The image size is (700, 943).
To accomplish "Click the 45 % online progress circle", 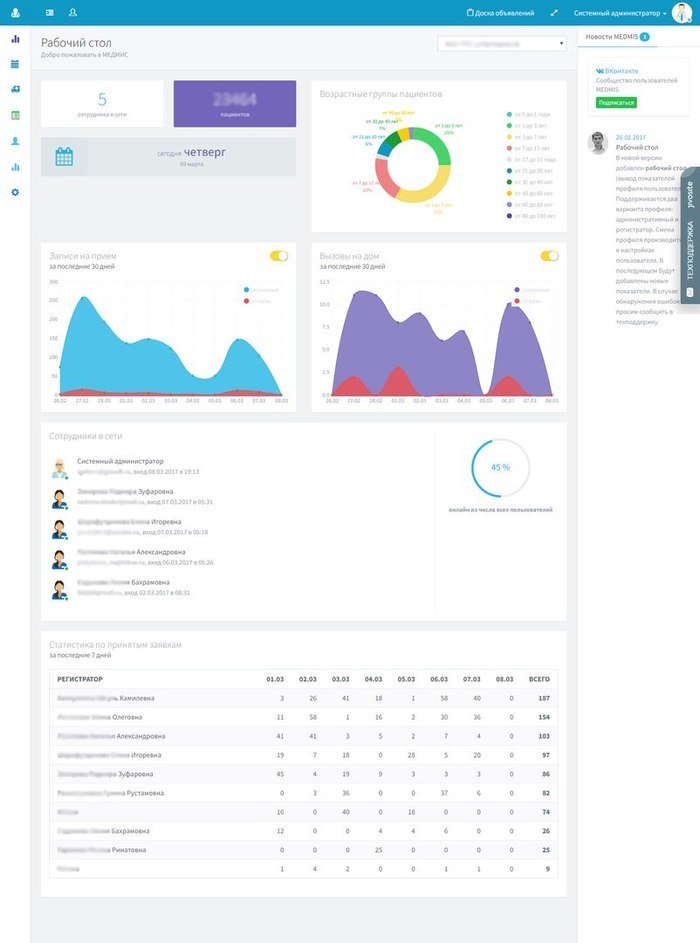I will point(500,467).
